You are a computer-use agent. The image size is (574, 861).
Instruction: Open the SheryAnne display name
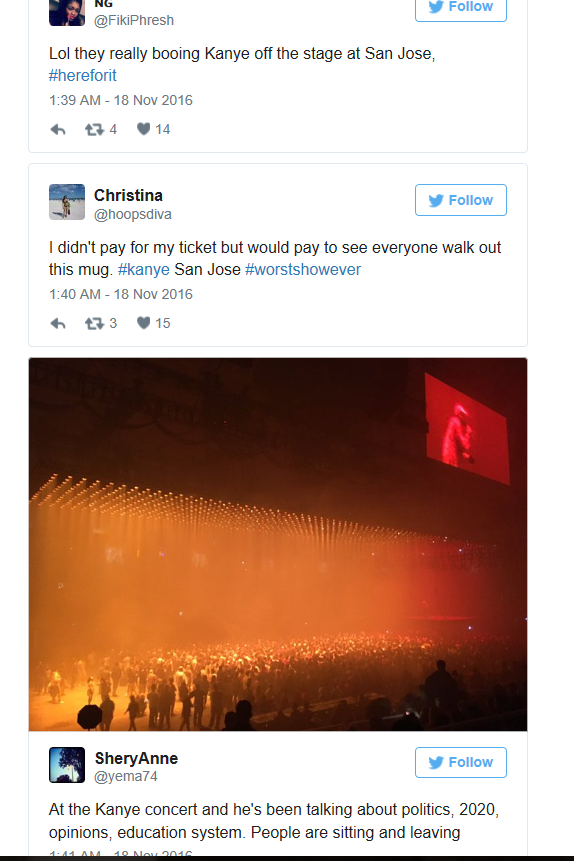coord(136,758)
